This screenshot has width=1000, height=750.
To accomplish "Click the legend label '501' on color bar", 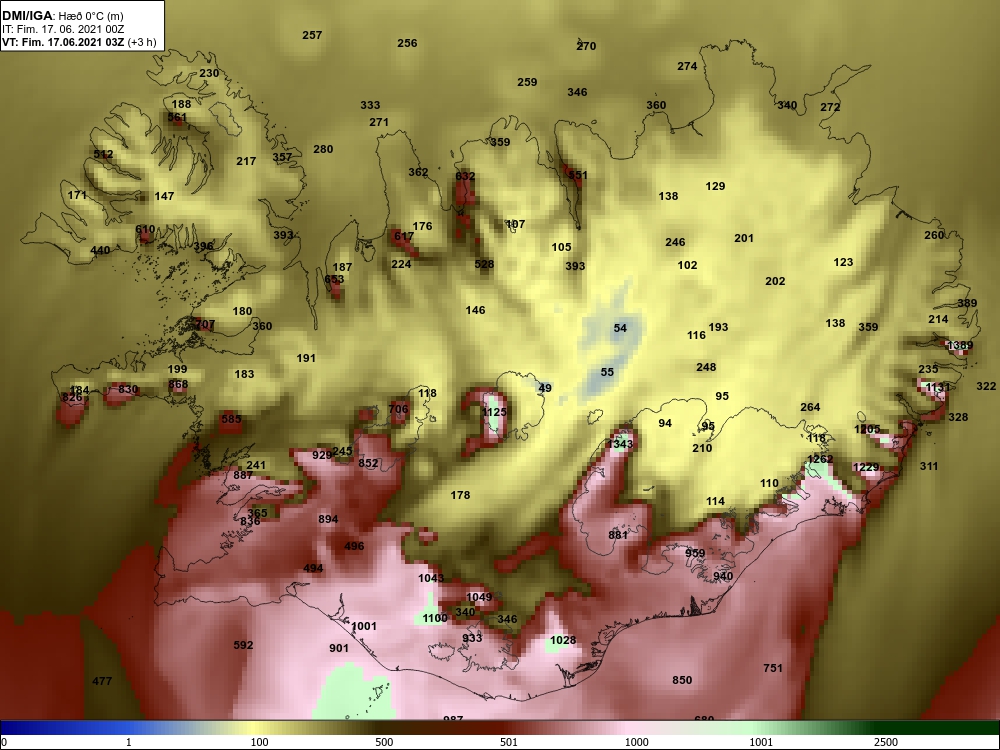I will [509, 742].
